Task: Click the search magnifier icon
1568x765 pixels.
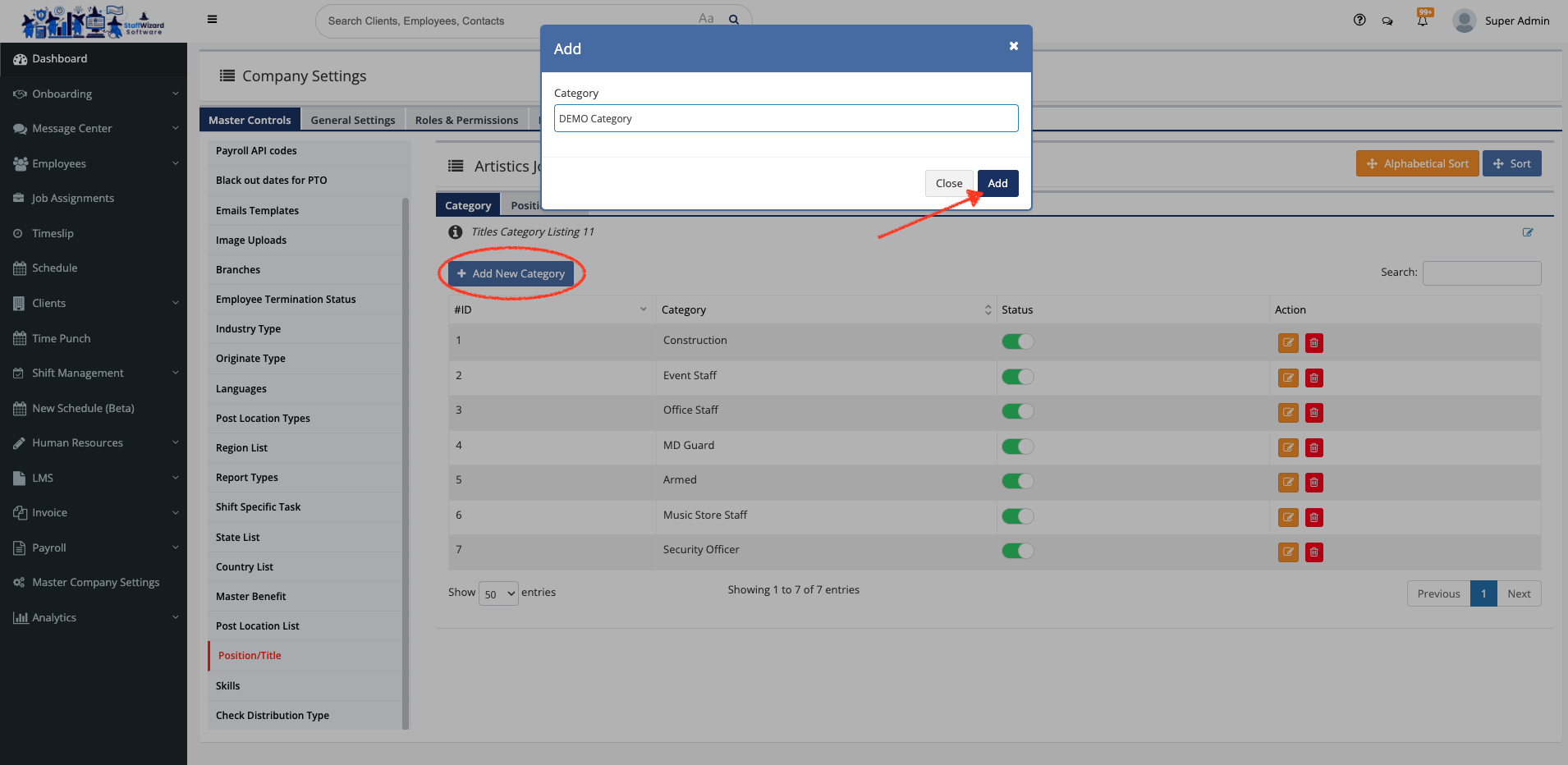Action: 734,21
